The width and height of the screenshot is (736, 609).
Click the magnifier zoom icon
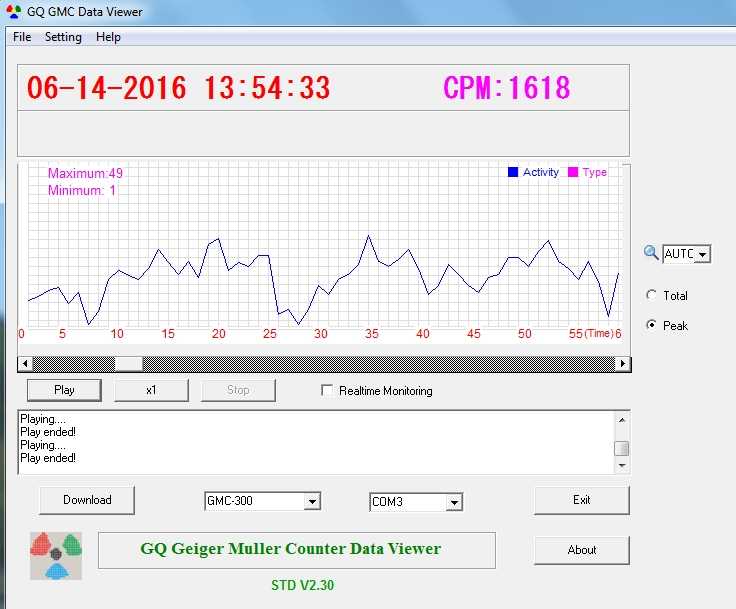(x=651, y=253)
